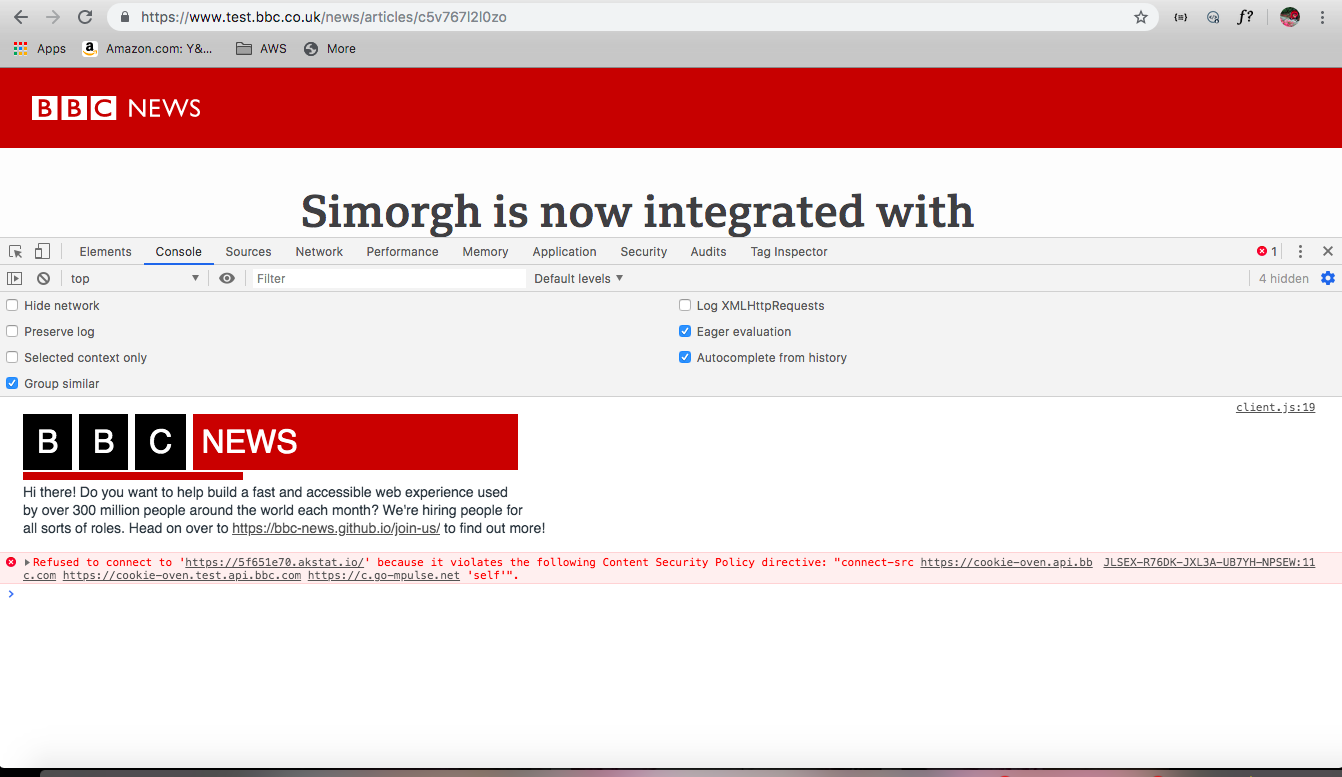This screenshot has width=1342, height=777.
Task: Open the Default levels dropdown
Action: point(578,278)
